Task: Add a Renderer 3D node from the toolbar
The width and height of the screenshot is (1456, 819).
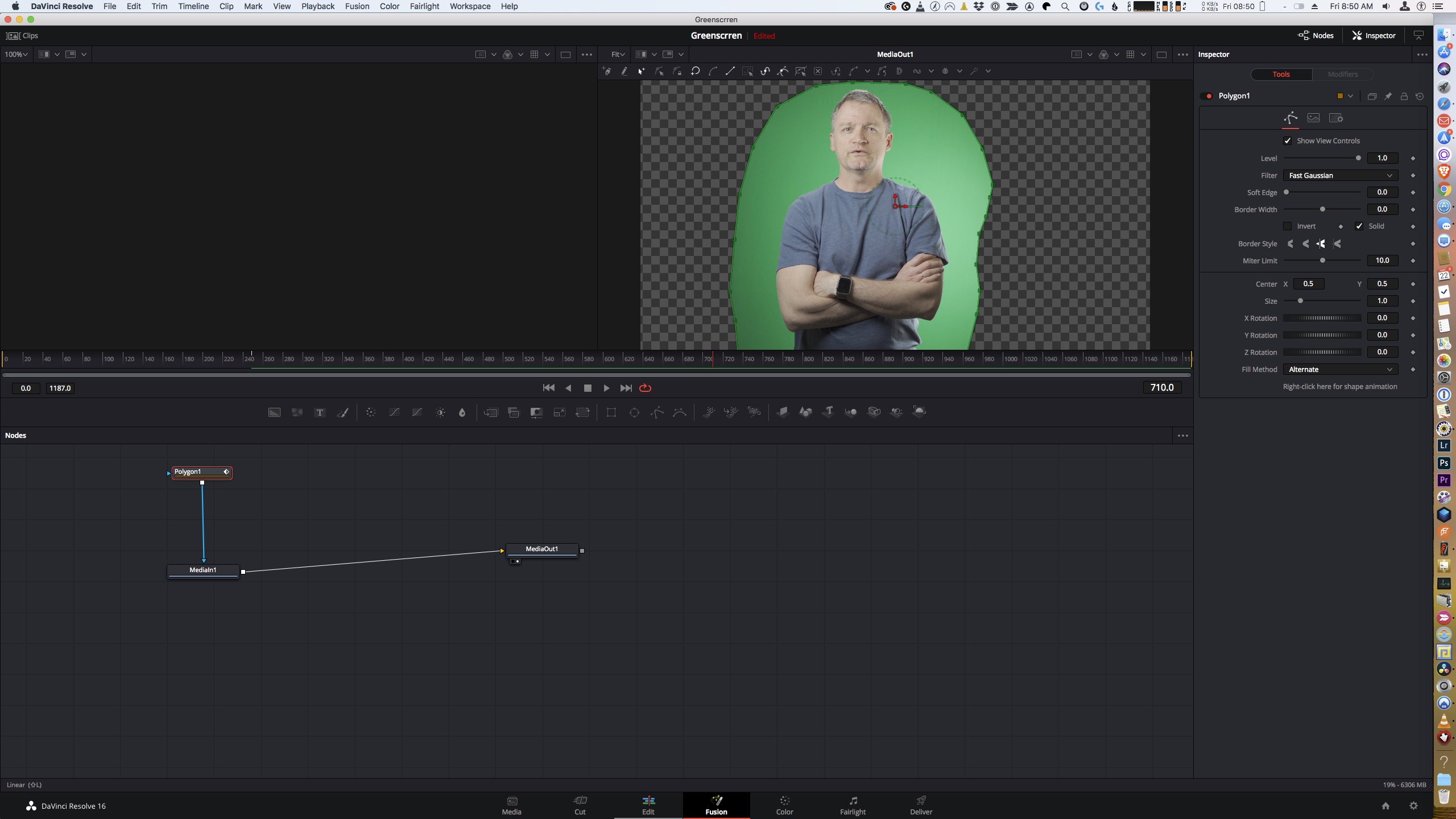Action: click(x=919, y=412)
